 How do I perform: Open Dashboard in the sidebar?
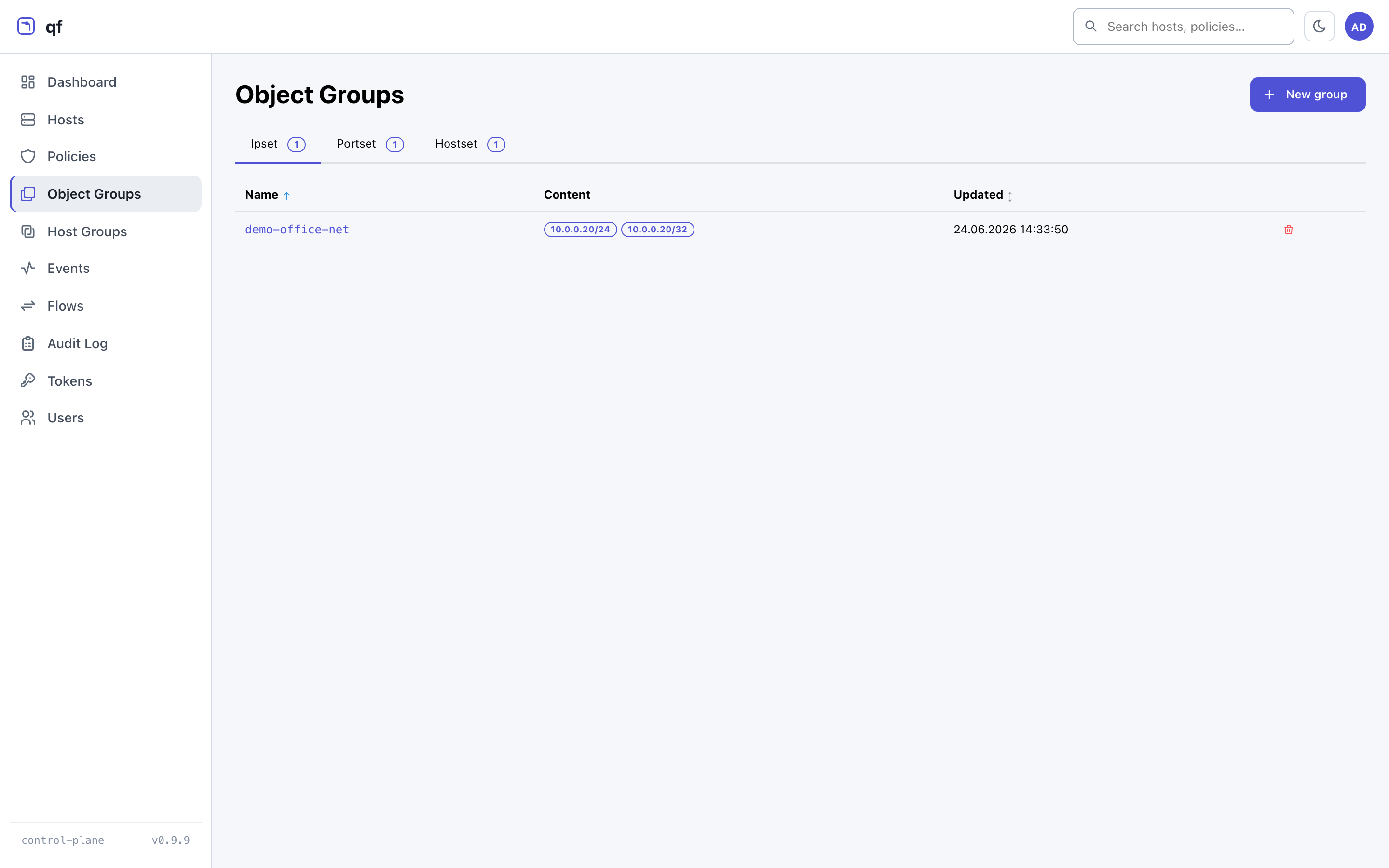pyautogui.click(x=106, y=82)
